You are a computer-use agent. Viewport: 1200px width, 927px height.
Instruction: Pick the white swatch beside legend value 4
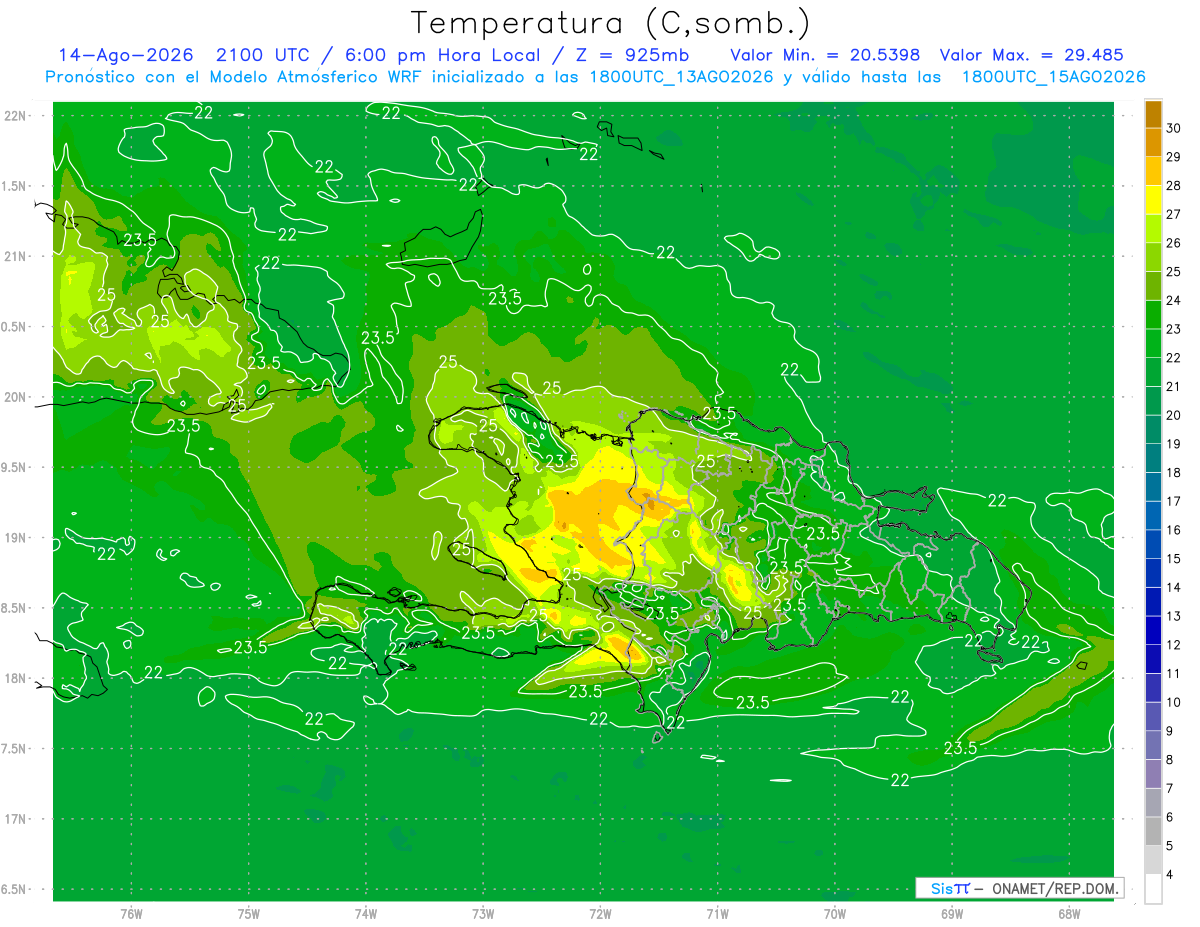(x=1153, y=889)
